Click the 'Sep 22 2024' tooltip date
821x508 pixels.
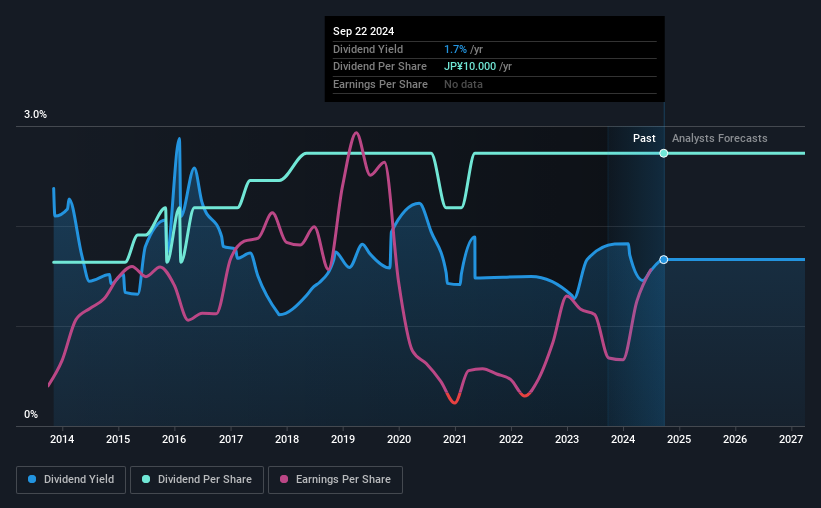coord(363,31)
